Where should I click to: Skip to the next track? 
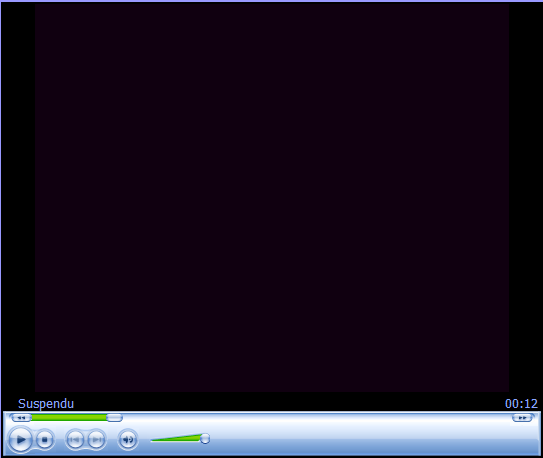coord(97,440)
